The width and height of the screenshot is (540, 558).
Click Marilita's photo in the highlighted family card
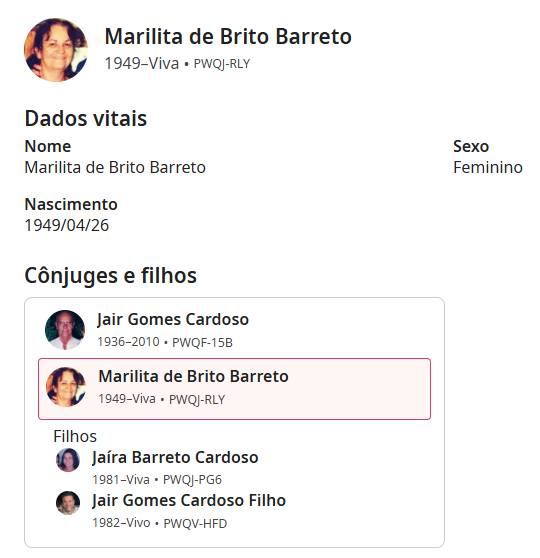tap(66, 387)
